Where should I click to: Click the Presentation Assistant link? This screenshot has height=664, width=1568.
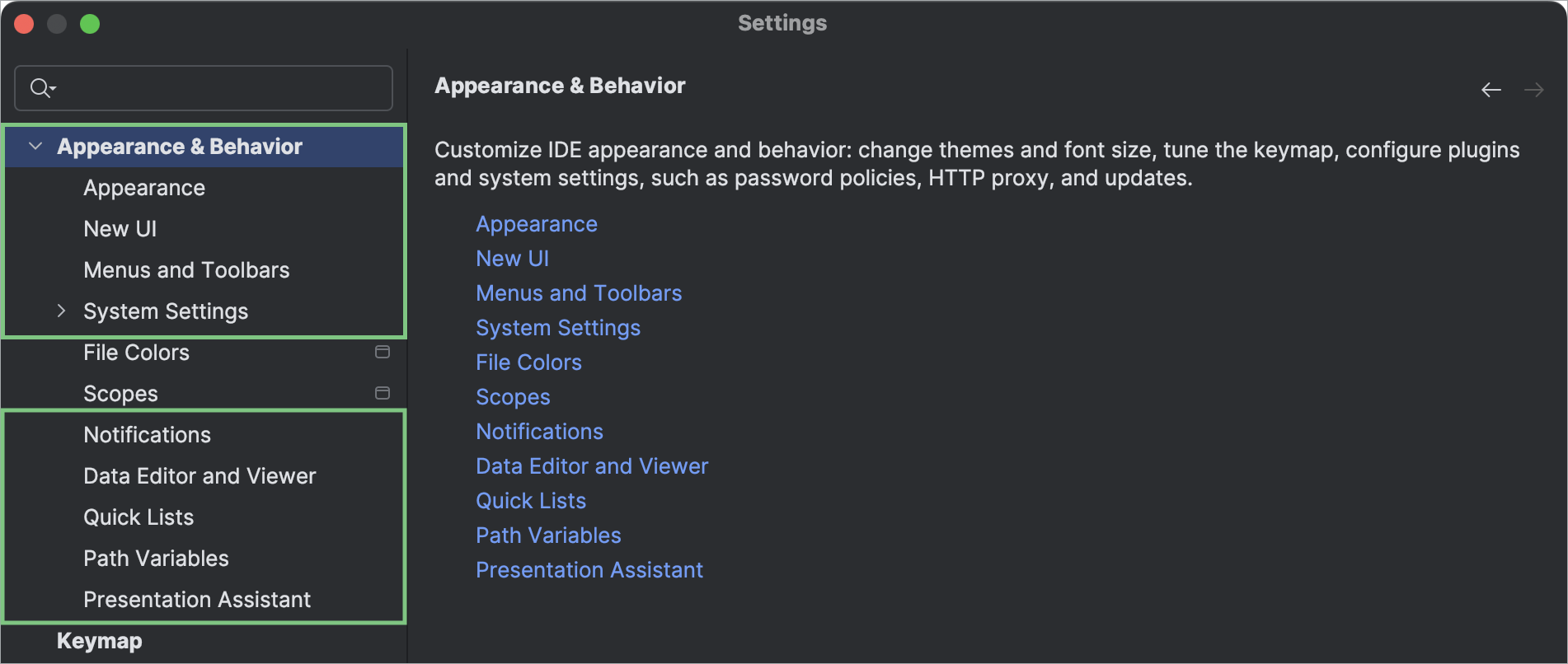[589, 569]
